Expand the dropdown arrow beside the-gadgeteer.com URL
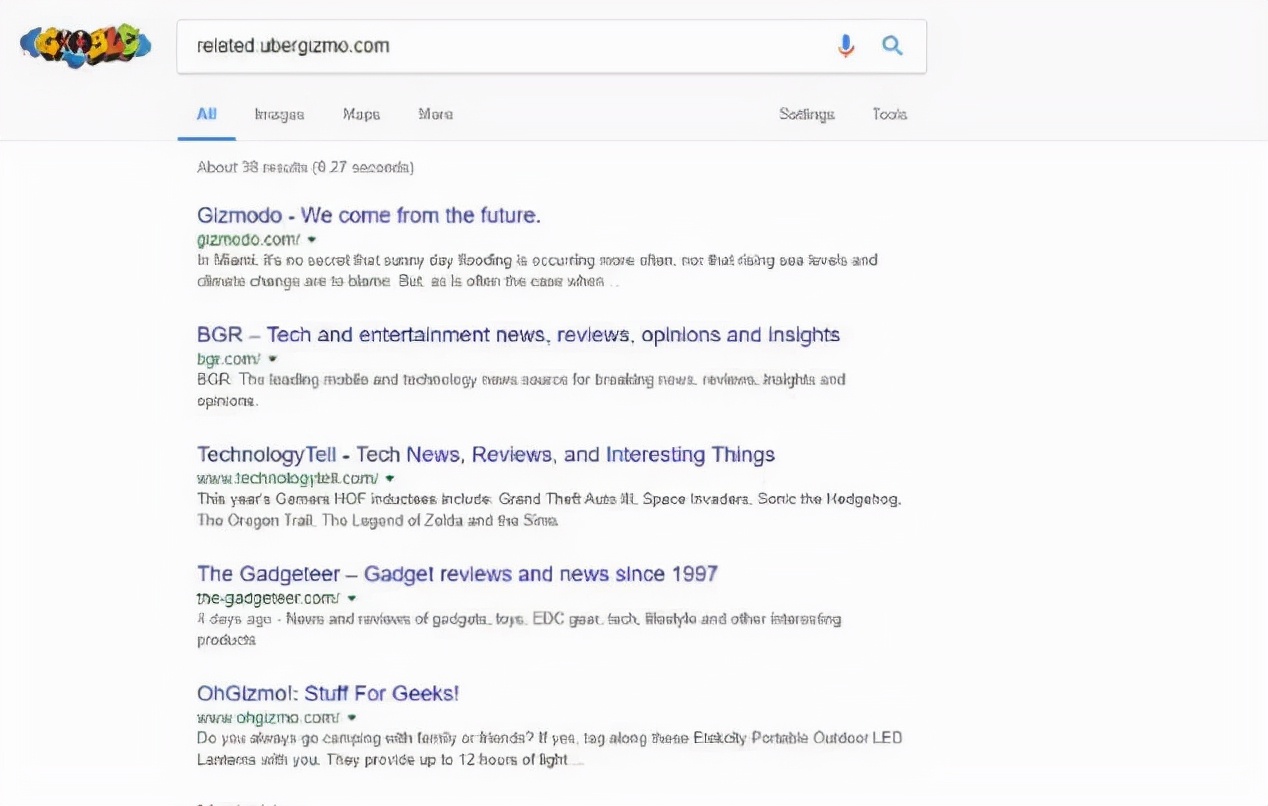 (352, 598)
